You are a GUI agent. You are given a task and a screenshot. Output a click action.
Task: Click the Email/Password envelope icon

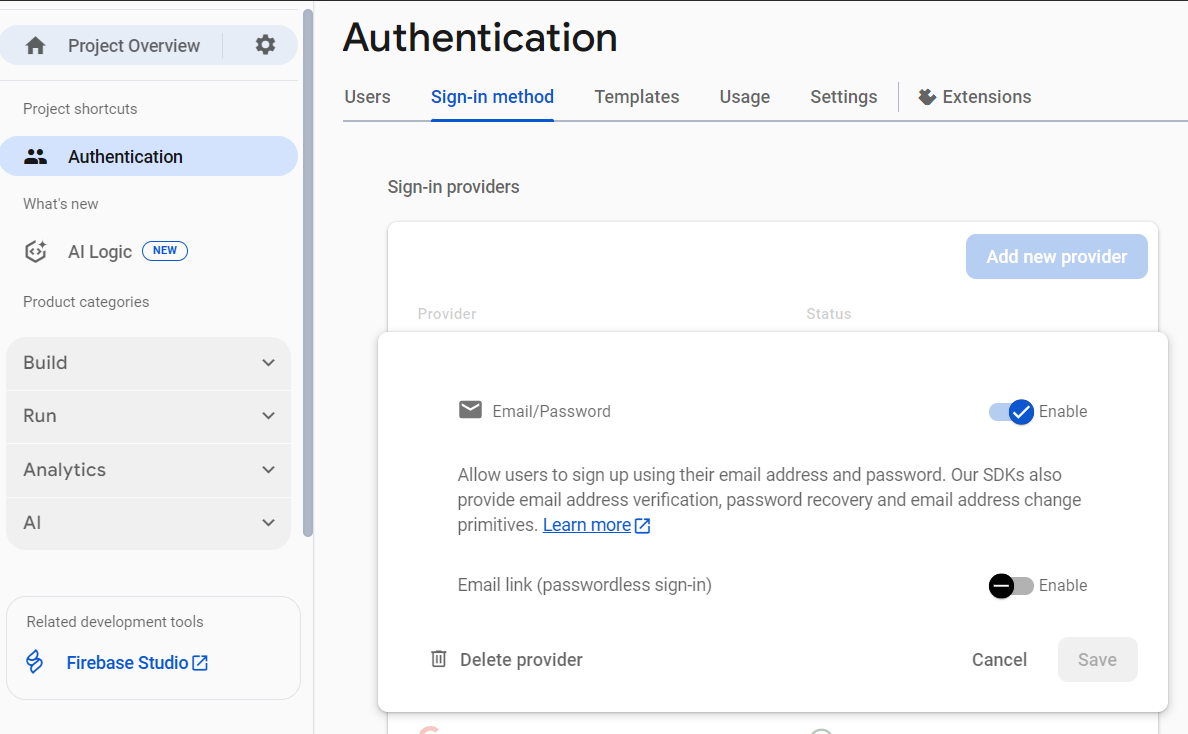(x=470, y=410)
